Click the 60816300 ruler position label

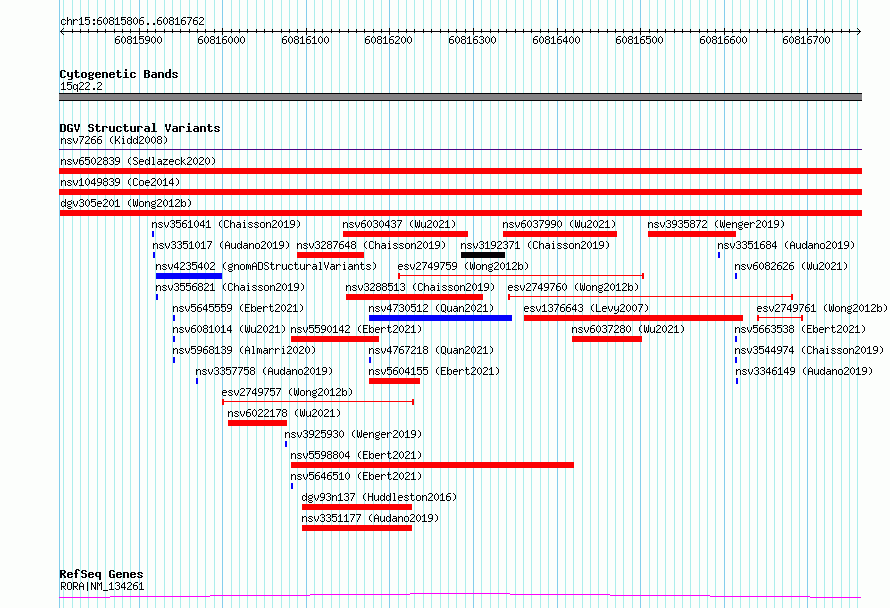472,40
